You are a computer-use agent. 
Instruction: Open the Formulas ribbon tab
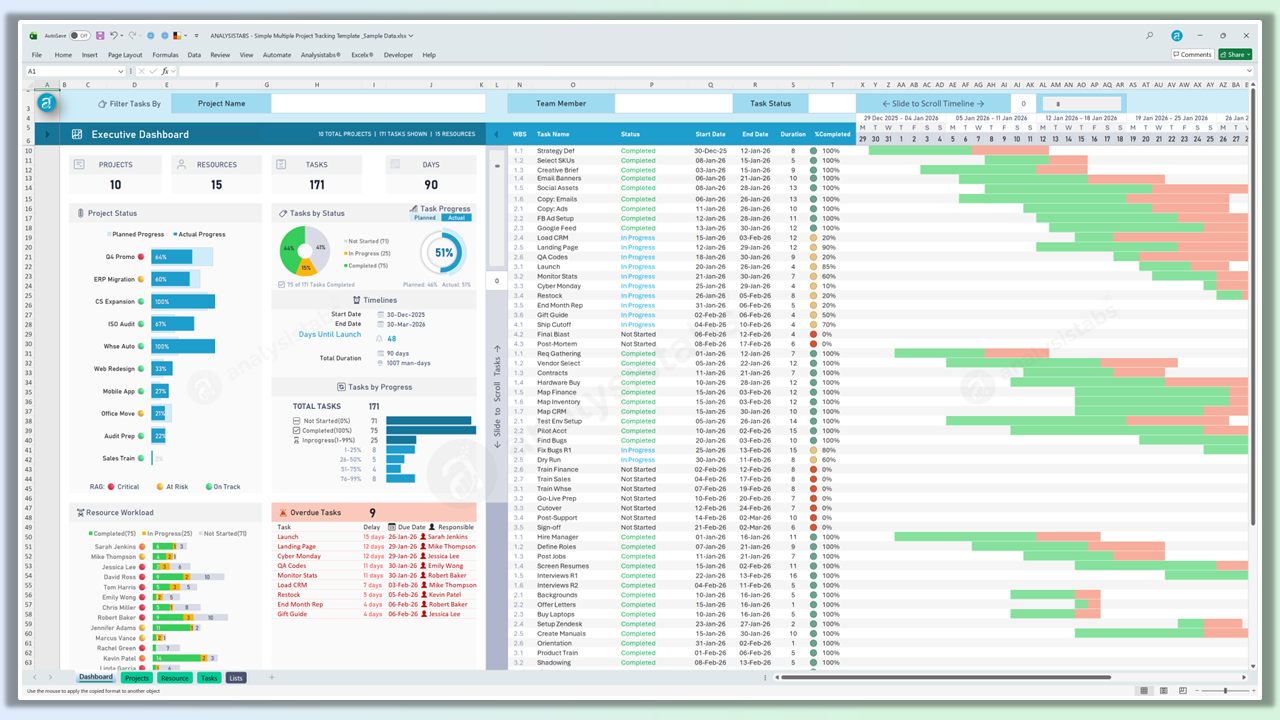click(165, 55)
